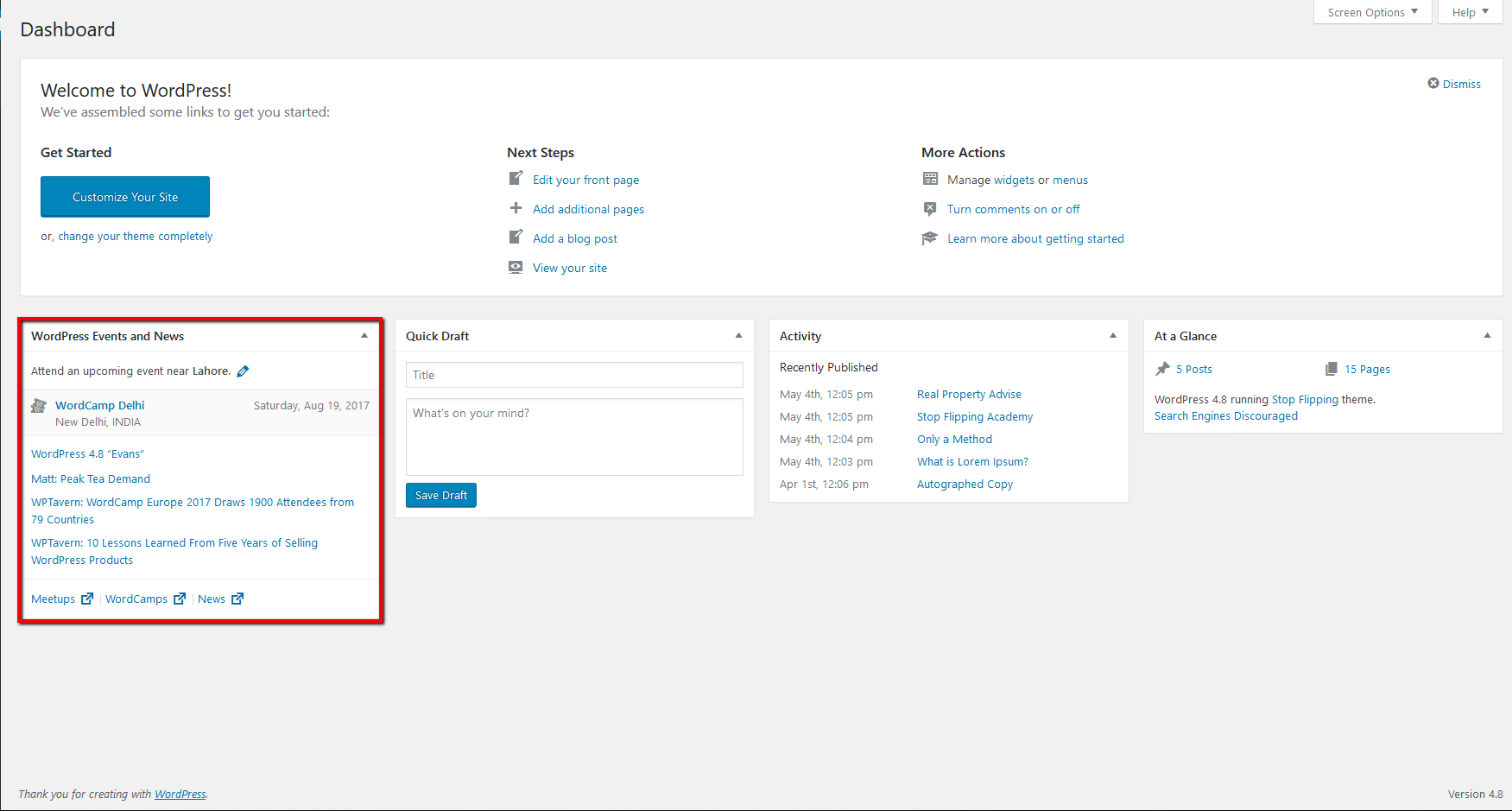Open the Add additional pages link
The width and height of the screenshot is (1512, 811).
[588, 209]
